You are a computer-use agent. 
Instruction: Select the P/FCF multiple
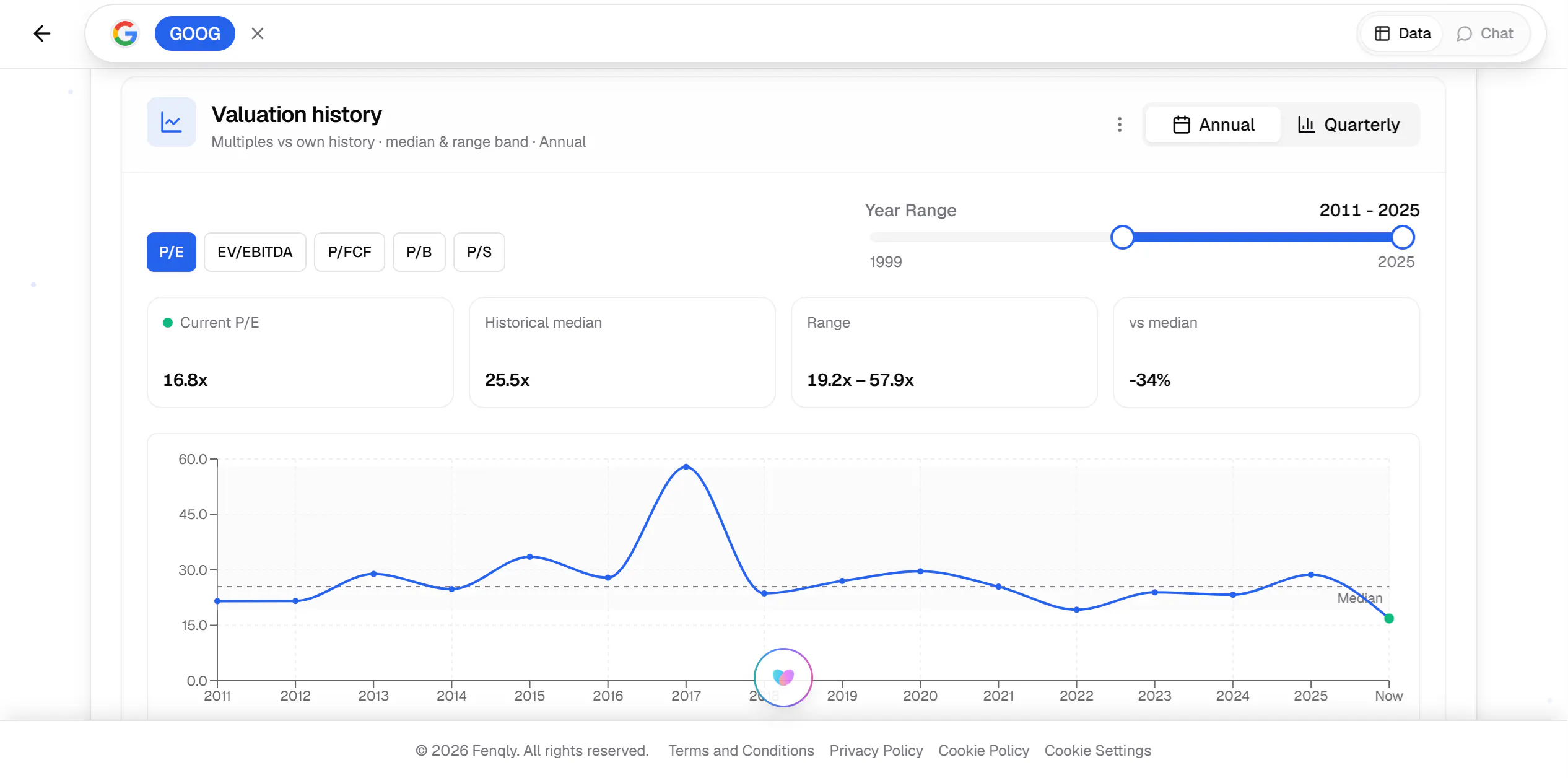tap(349, 252)
